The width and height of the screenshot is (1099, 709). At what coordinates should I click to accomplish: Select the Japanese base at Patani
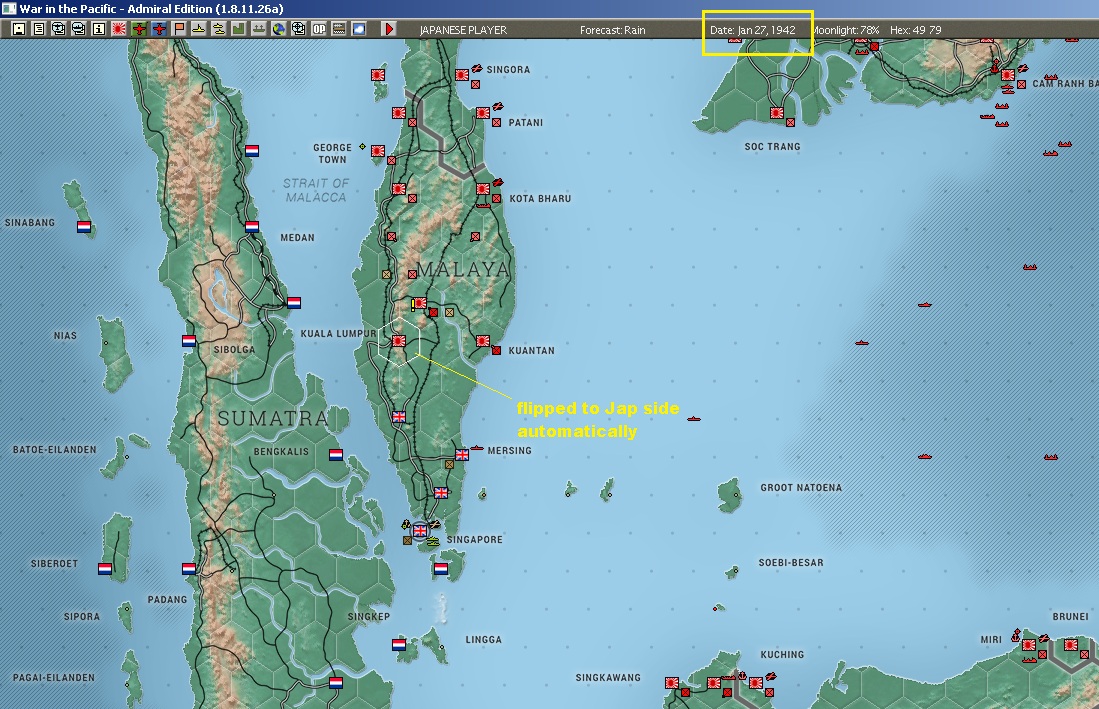[x=483, y=112]
